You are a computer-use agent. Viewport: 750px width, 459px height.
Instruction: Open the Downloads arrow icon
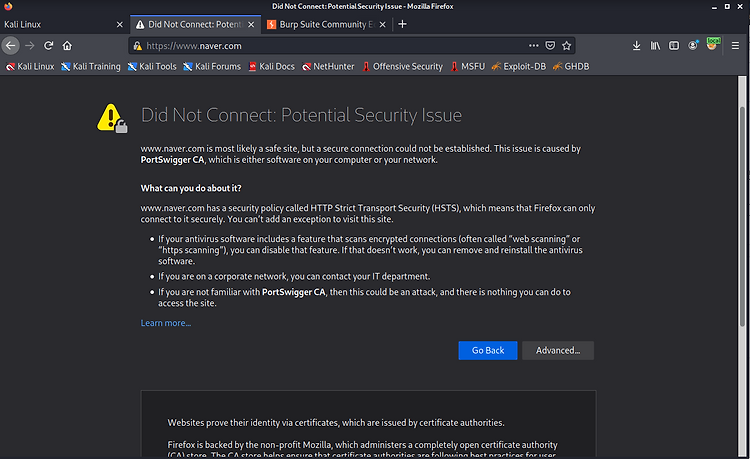pyautogui.click(x=636, y=46)
